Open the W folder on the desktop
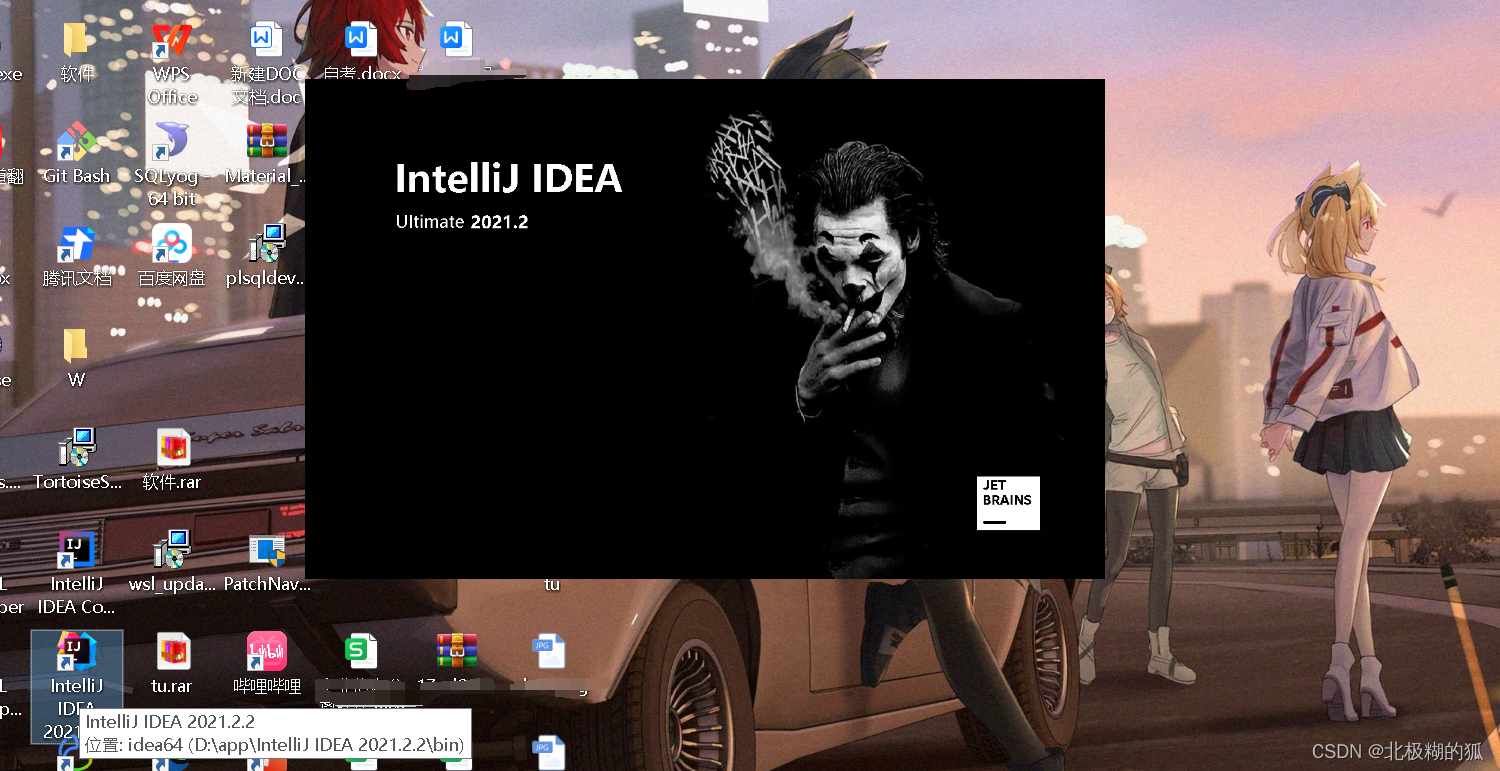The height and width of the screenshot is (771, 1500). [x=76, y=357]
